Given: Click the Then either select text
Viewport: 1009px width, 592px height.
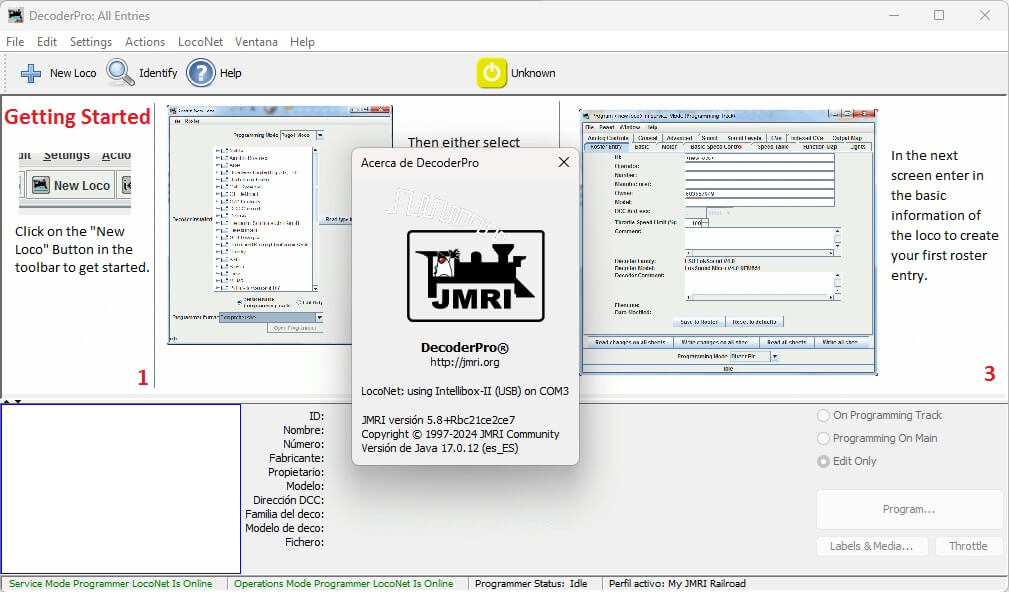Looking at the screenshot, I should pyautogui.click(x=463, y=142).
